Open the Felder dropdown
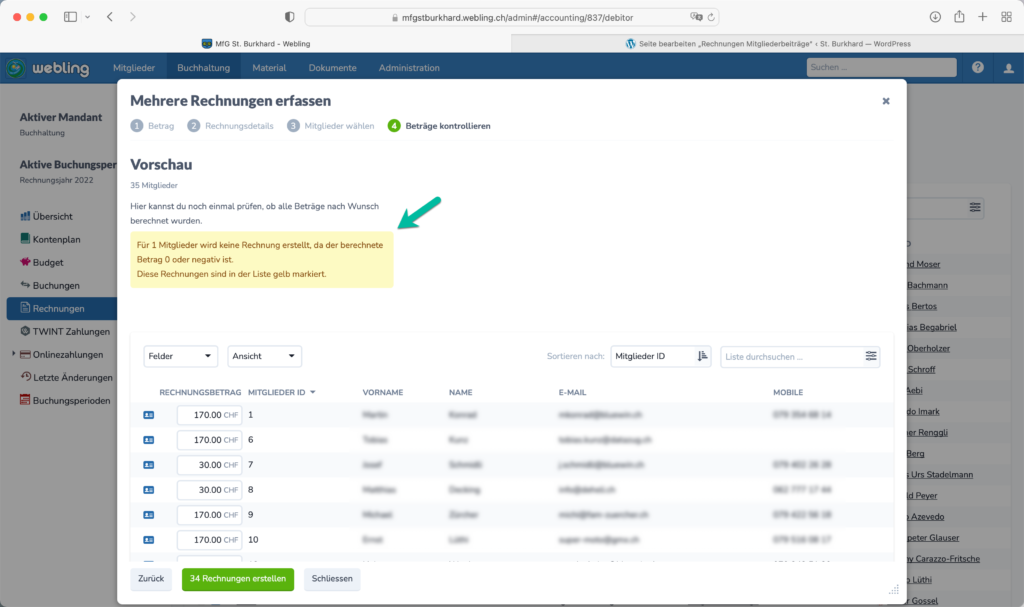This screenshot has width=1024, height=607. [180, 356]
